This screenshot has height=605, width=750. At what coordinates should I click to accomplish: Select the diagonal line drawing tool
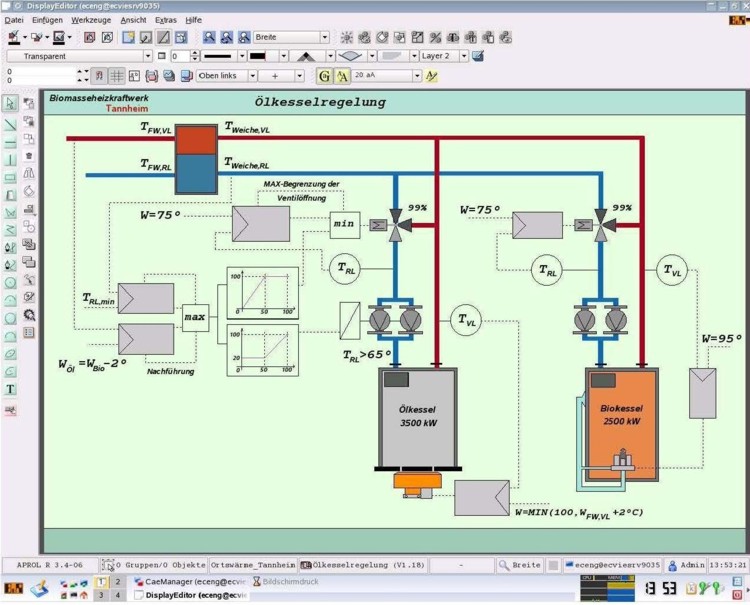click(10, 125)
